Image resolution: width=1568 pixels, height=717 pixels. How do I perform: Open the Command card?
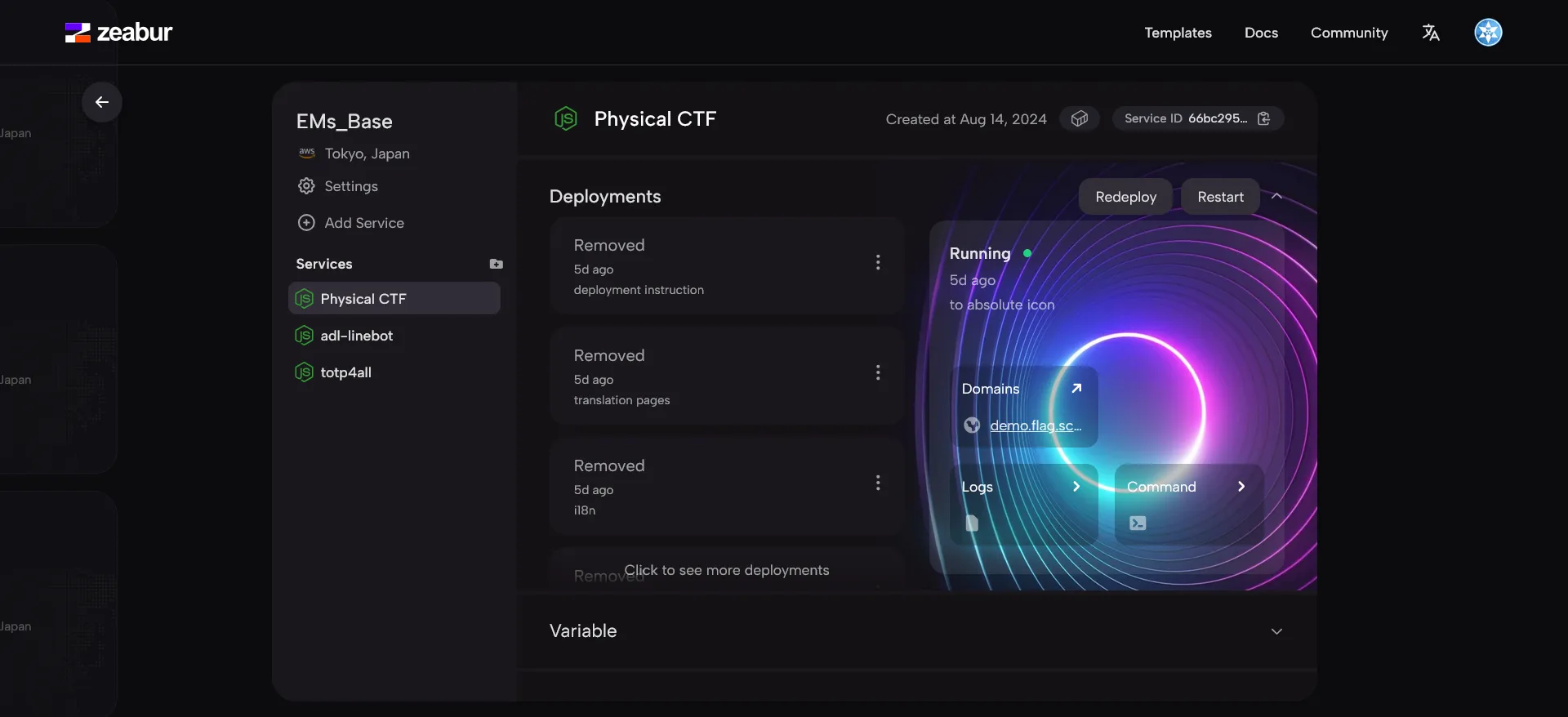point(1189,505)
